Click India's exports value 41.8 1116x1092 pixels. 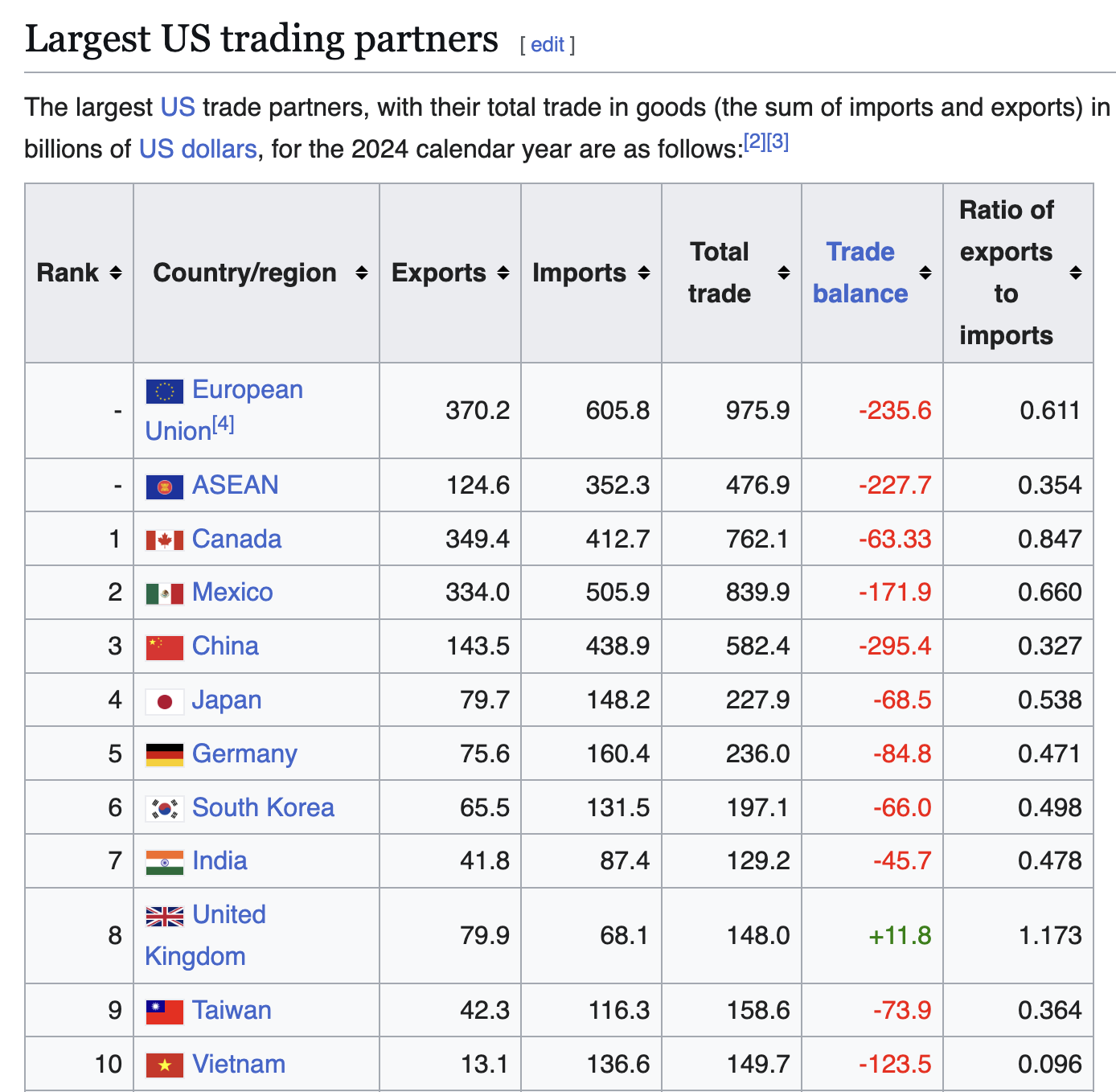pyautogui.click(x=485, y=860)
